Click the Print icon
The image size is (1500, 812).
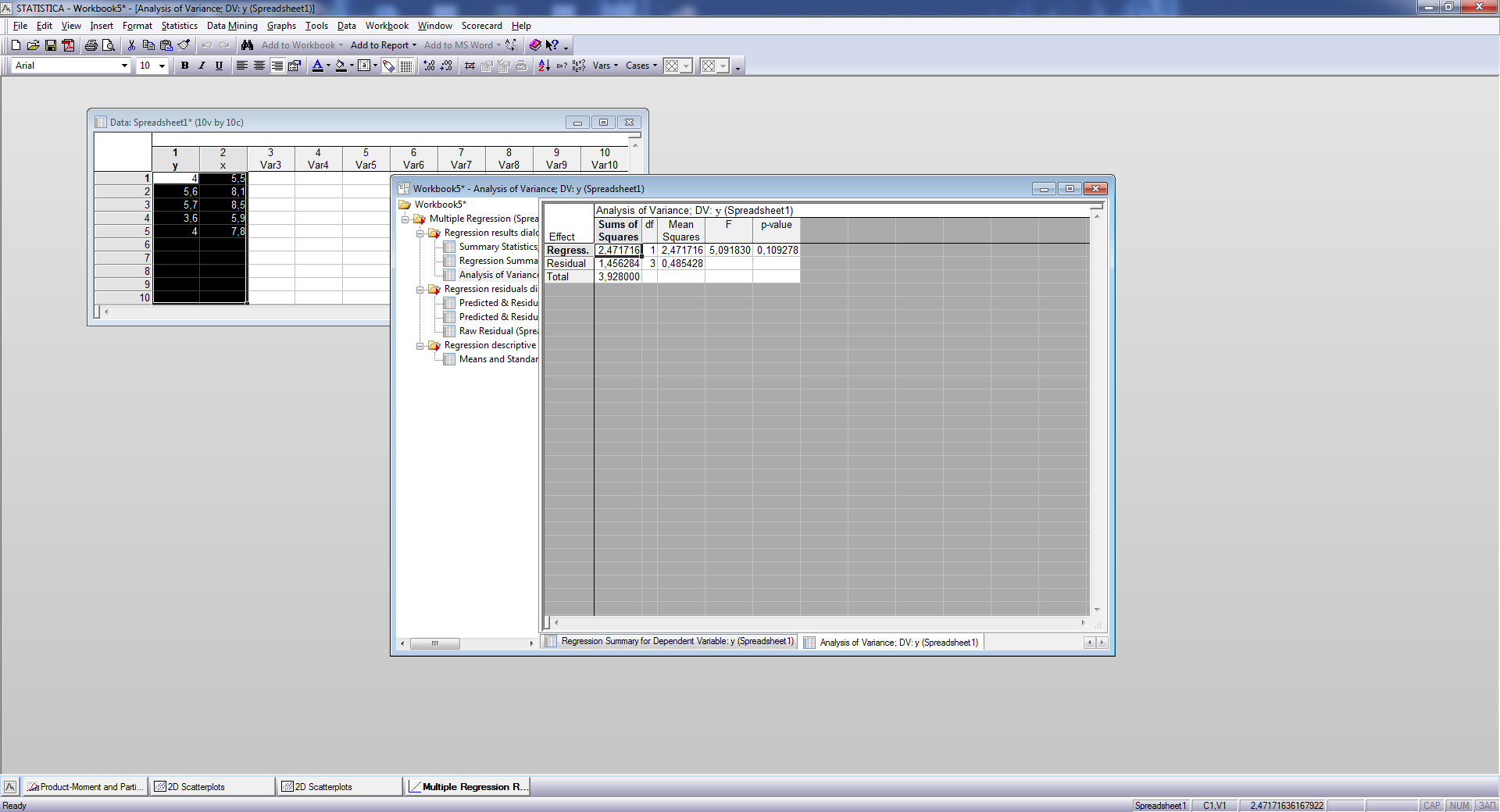[x=91, y=45]
